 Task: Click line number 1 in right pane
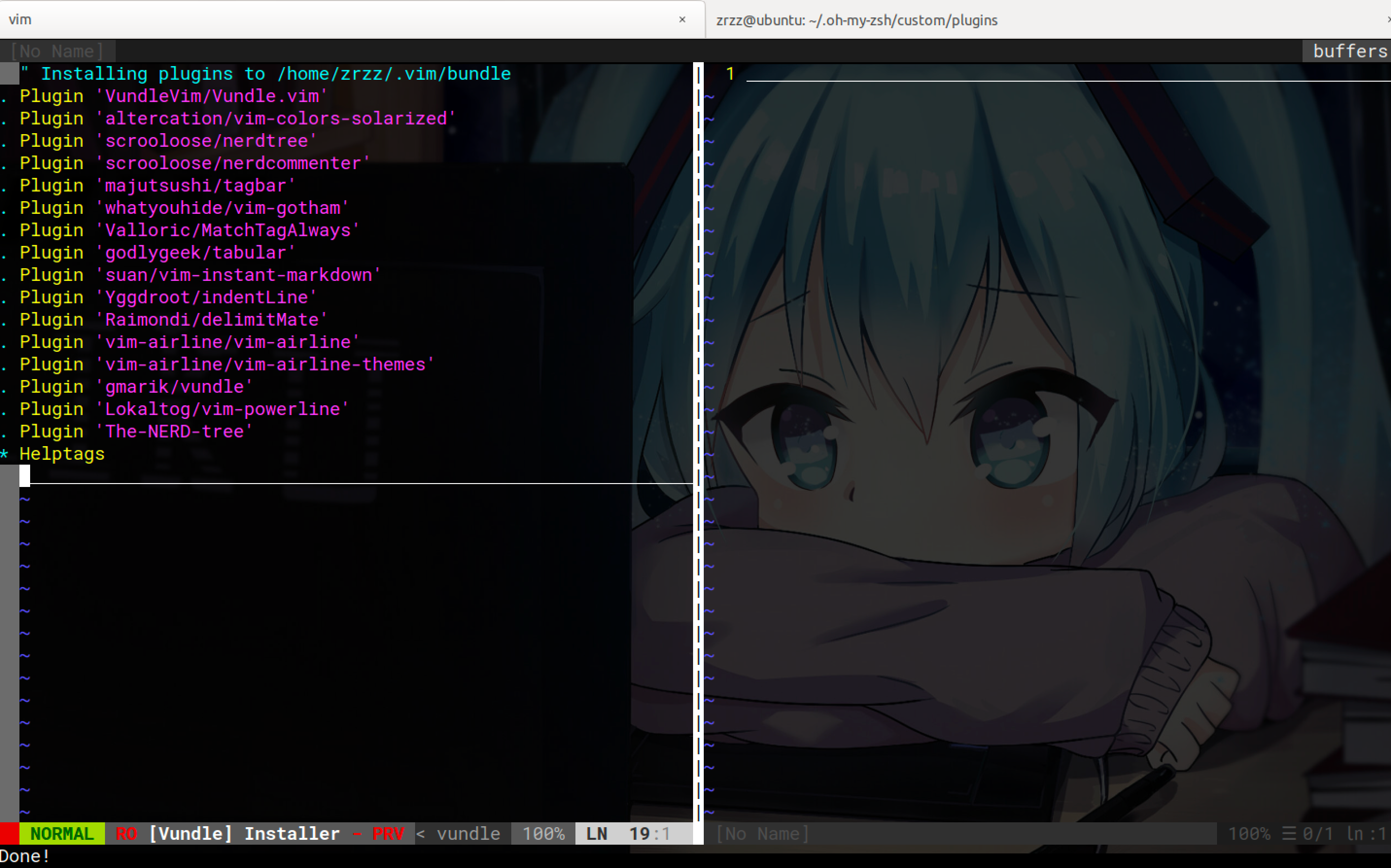(x=730, y=73)
